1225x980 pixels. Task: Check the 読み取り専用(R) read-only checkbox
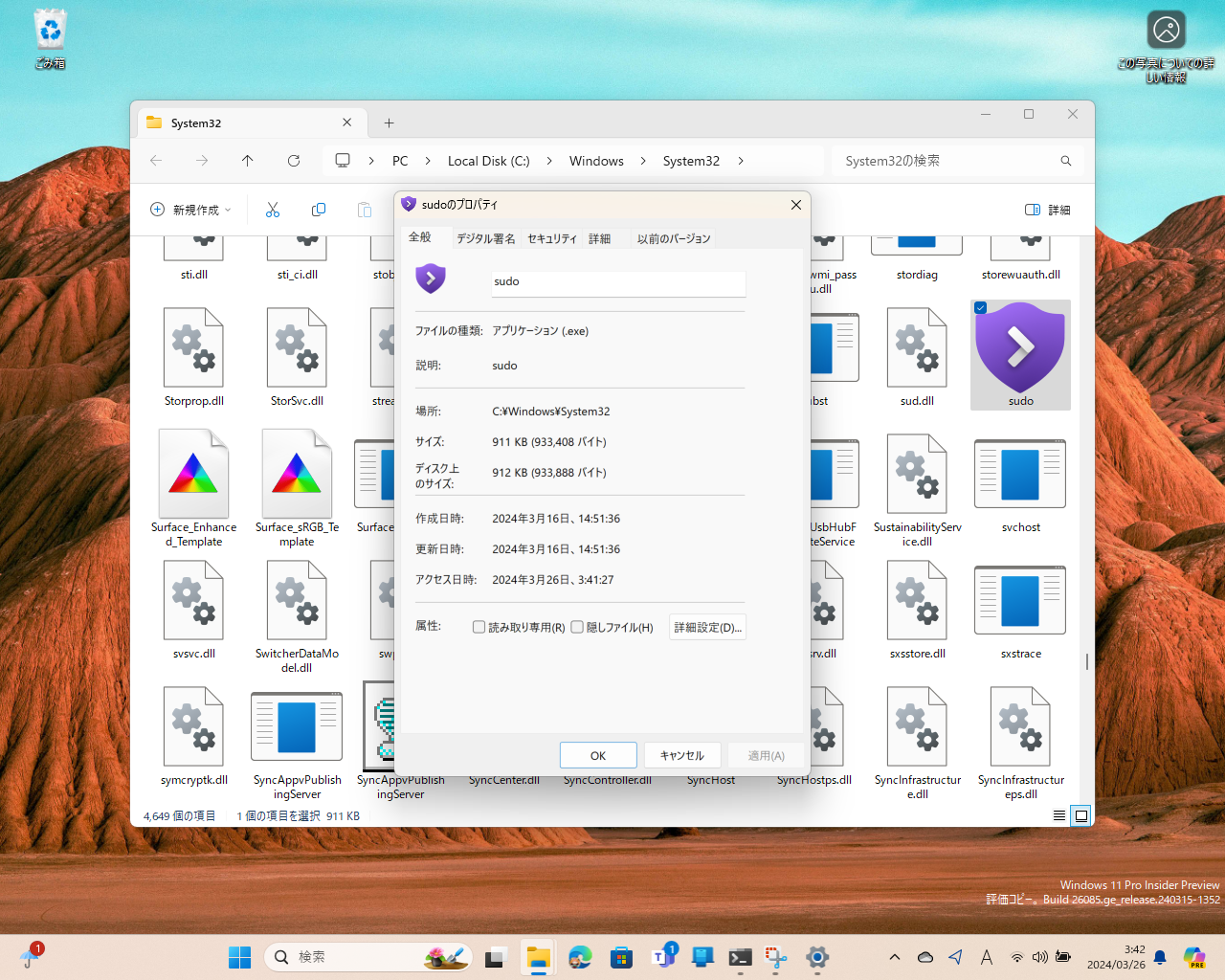479,627
